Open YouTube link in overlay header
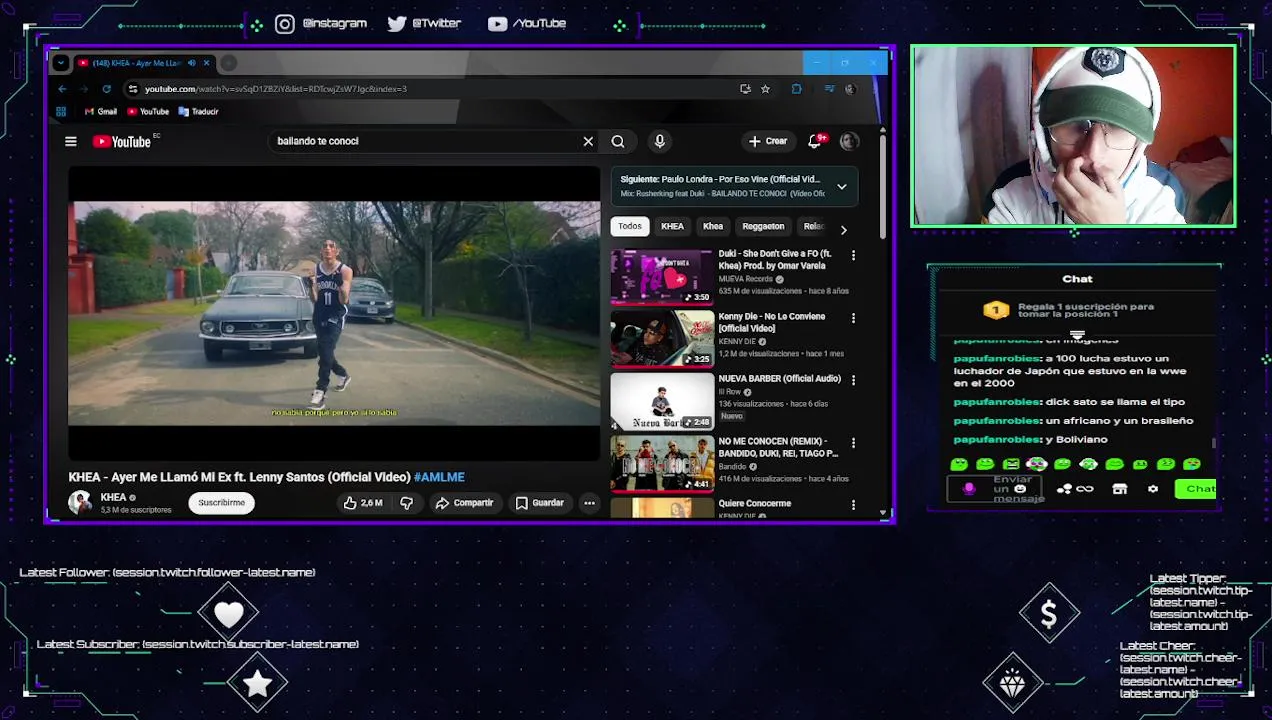The image size is (1272, 720). (527, 23)
